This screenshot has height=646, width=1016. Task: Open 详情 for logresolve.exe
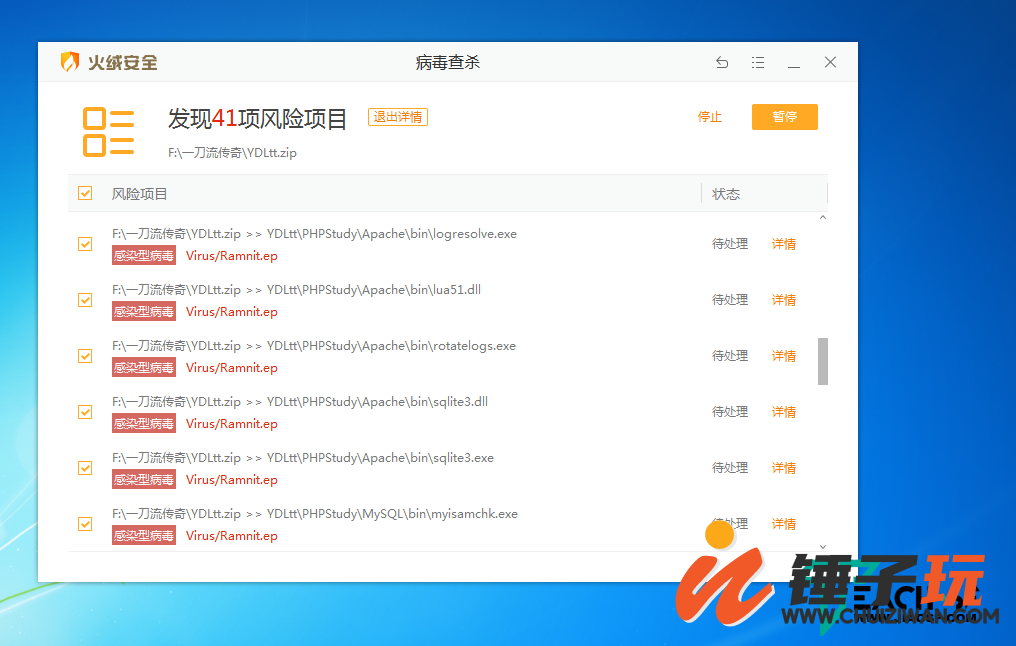tap(783, 244)
